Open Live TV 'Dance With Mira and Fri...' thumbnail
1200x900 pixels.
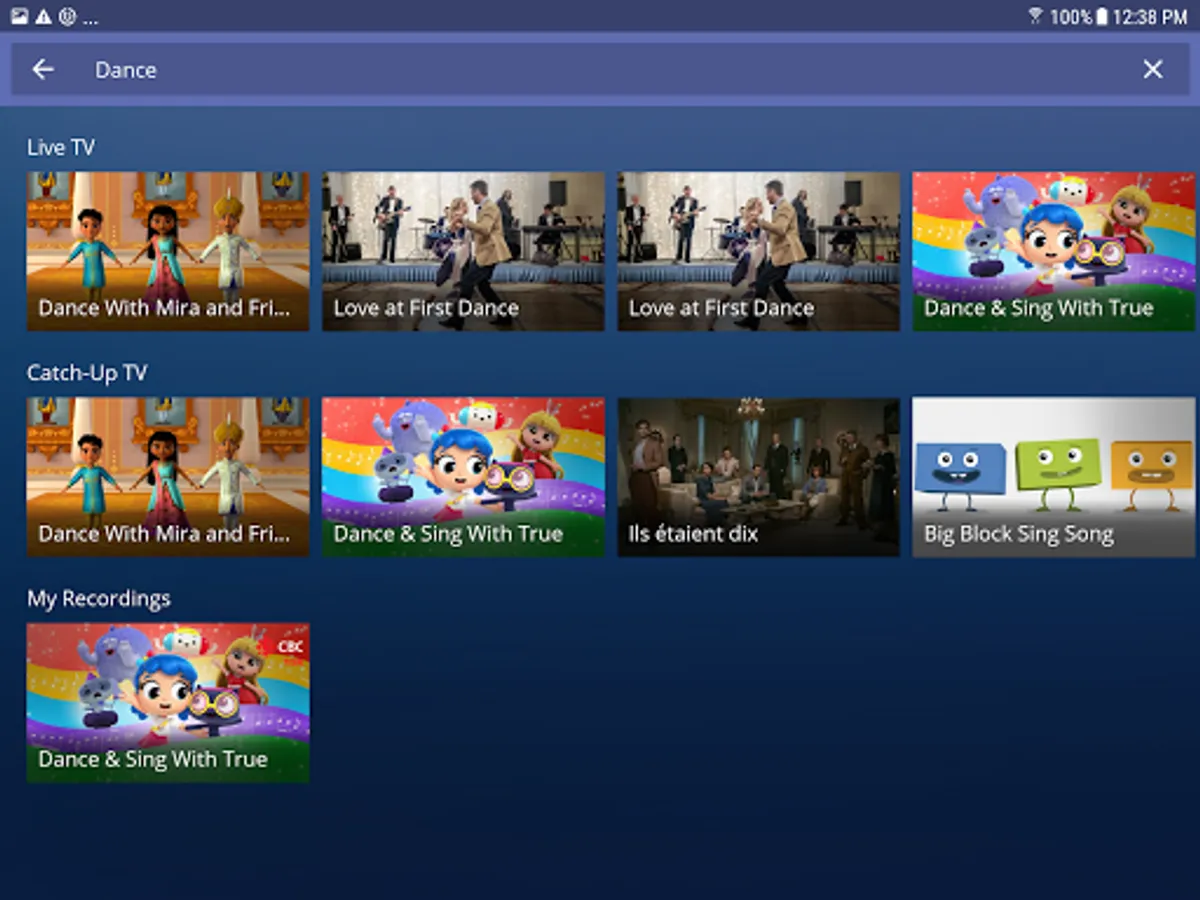coord(168,251)
